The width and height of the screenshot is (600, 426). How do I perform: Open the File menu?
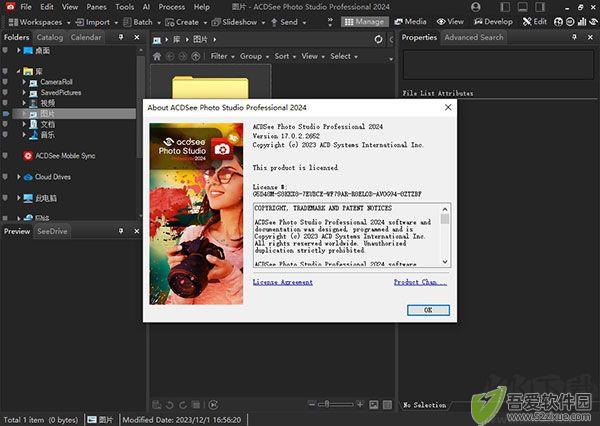[26, 7]
